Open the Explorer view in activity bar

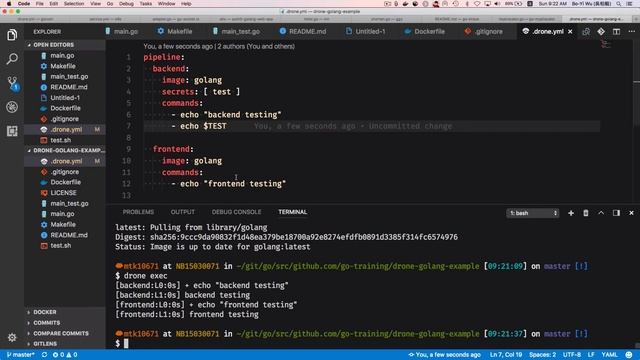click(x=12, y=35)
